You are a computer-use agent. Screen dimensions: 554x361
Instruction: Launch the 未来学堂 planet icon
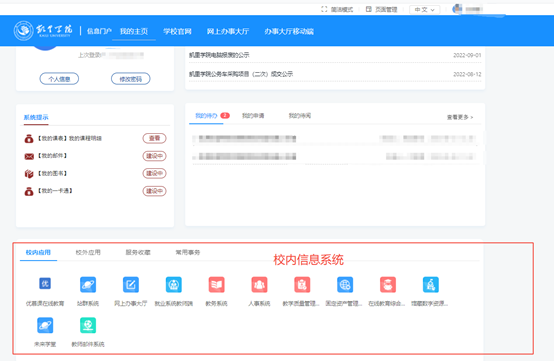tap(45, 325)
